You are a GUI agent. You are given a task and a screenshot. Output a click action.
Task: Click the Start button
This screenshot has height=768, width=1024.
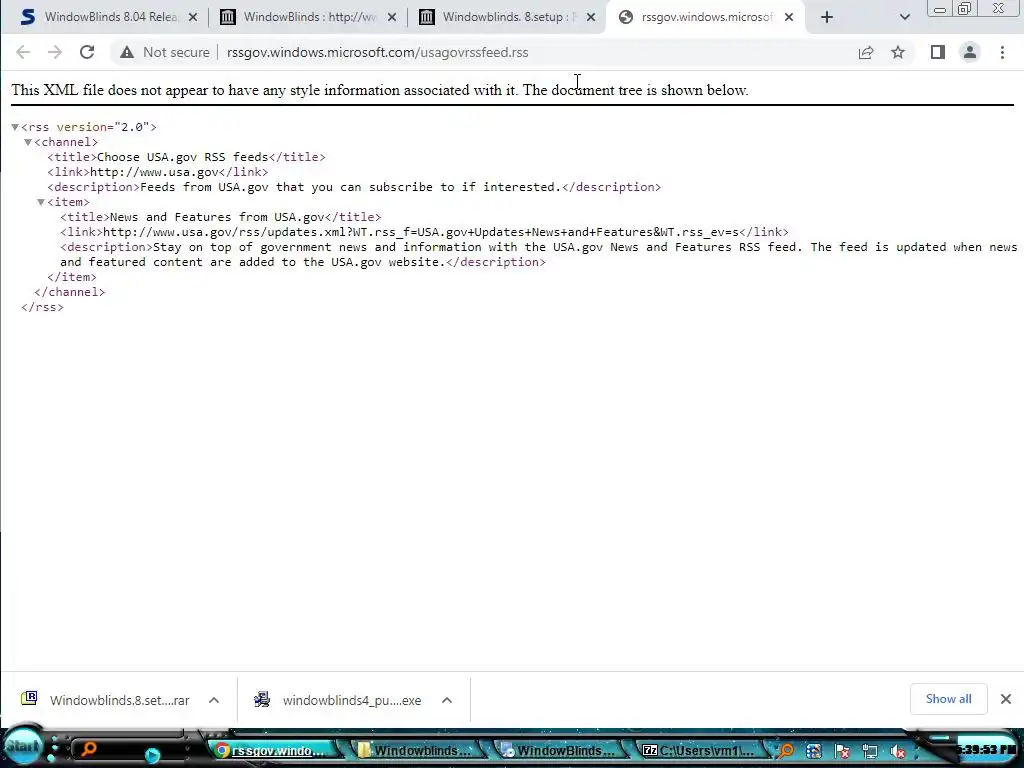coord(24,747)
